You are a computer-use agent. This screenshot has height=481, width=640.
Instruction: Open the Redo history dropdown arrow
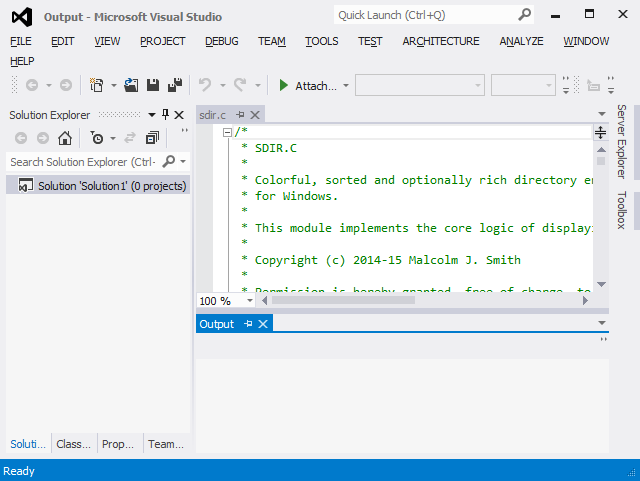(x=258, y=85)
